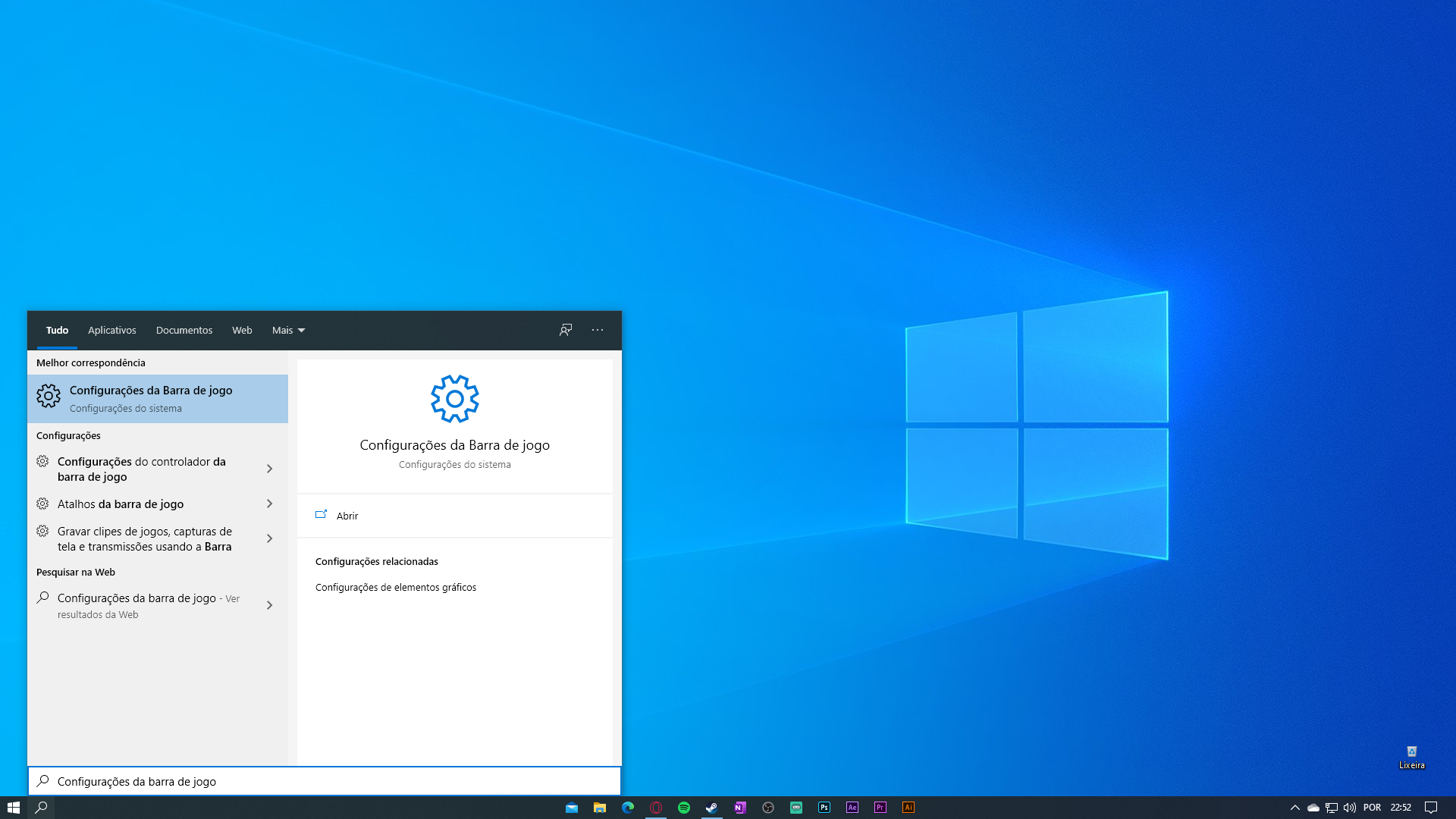This screenshot has width=1456, height=819.
Task: Launch Photoshop from the taskbar
Action: point(824,808)
